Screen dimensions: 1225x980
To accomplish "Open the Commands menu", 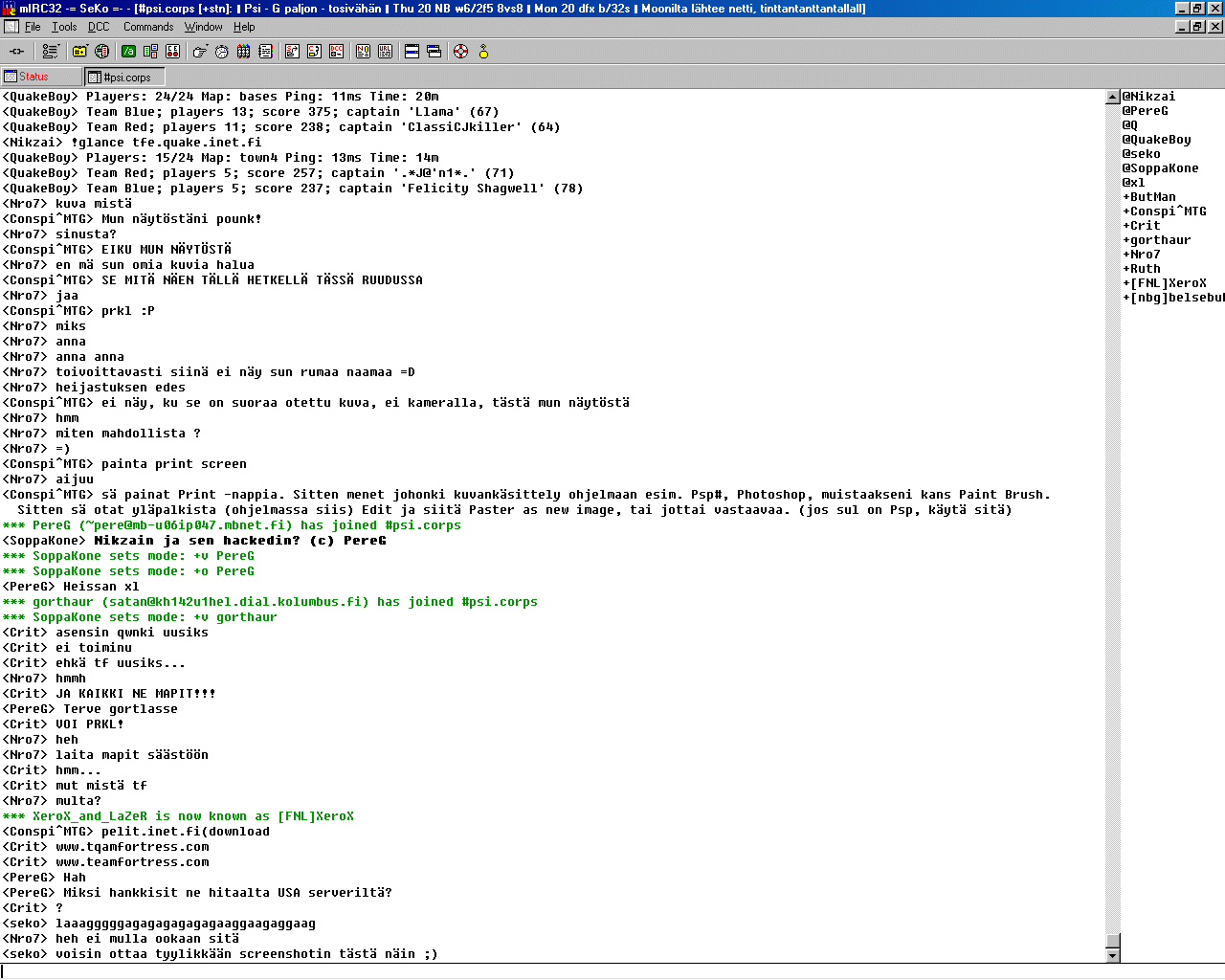I will tap(148, 27).
